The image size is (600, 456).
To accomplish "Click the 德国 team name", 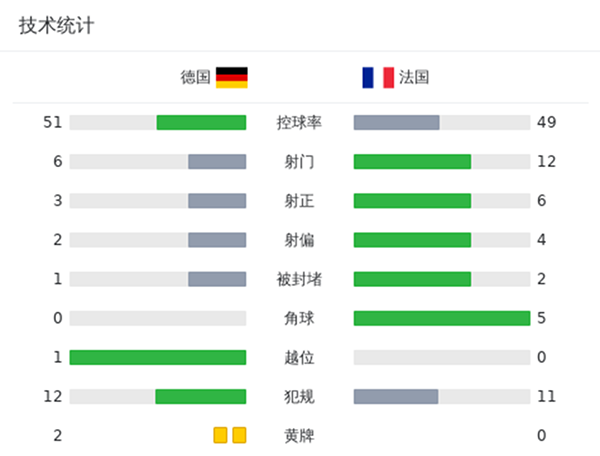I will coord(196,77).
